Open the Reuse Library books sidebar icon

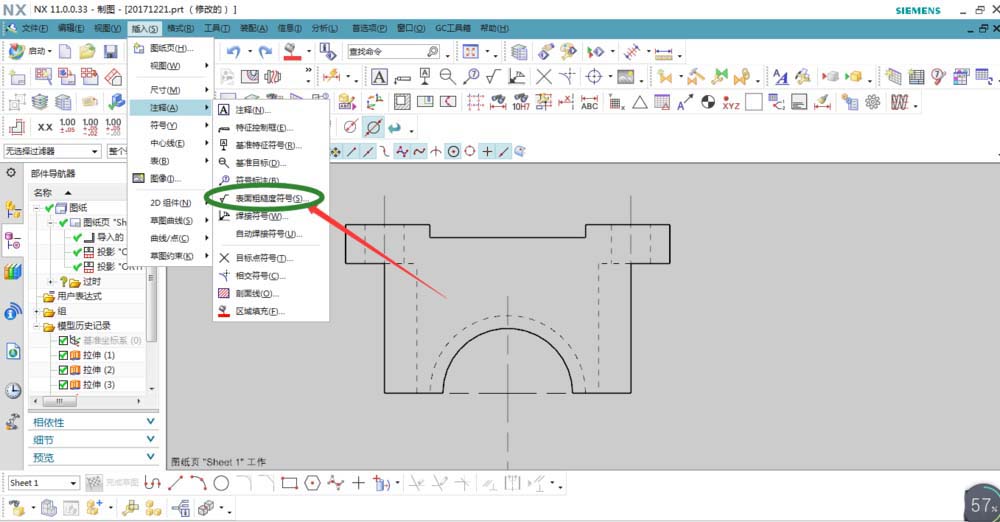point(13,272)
